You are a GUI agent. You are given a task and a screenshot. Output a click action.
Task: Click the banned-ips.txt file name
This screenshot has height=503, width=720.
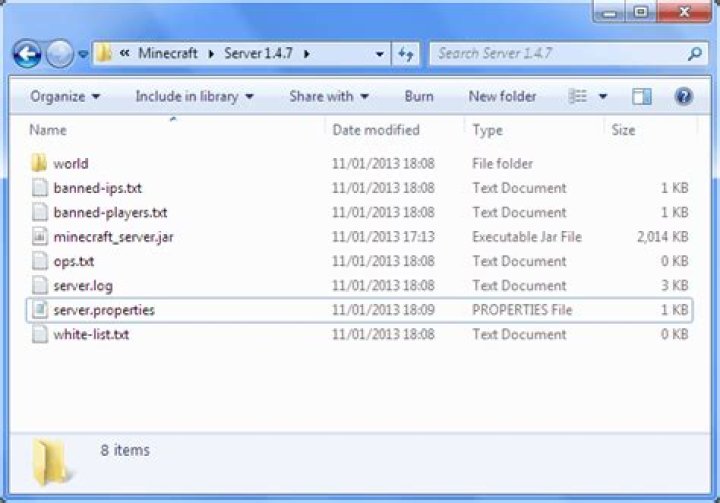(97, 188)
